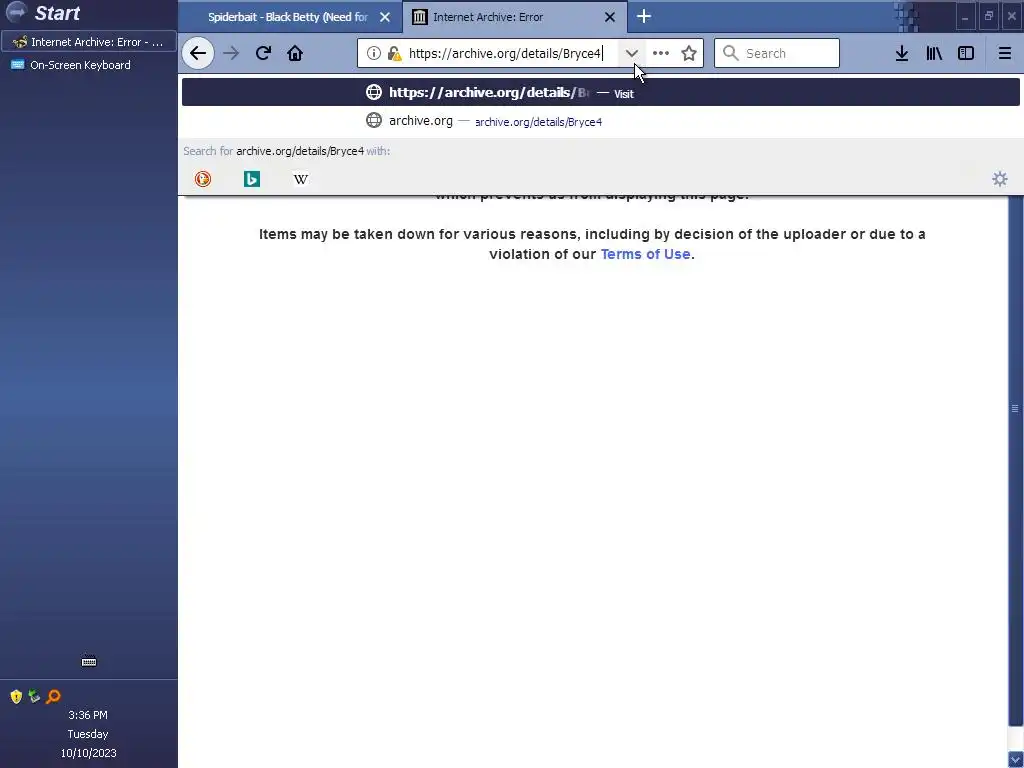Open the security shield tray icon
The image size is (1024, 768).
click(x=16, y=697)
